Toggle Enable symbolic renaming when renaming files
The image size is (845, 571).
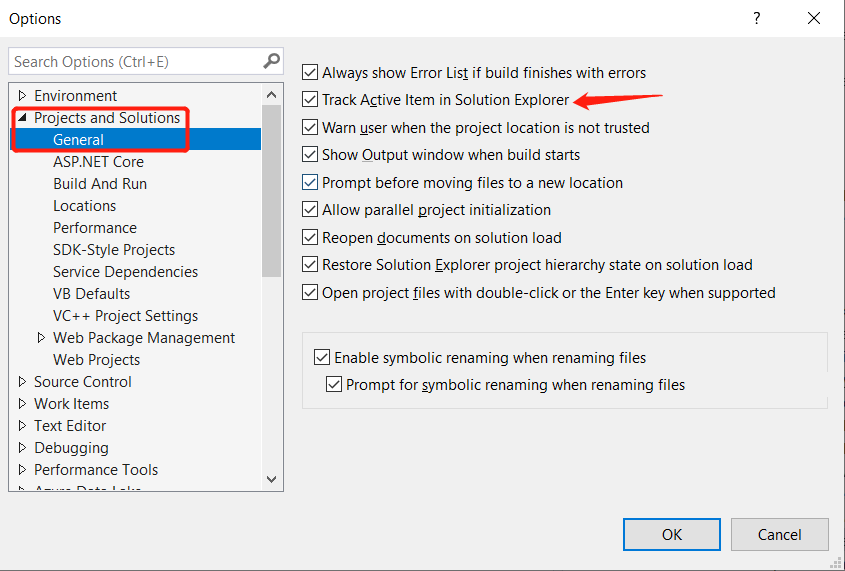coord(322,358)
